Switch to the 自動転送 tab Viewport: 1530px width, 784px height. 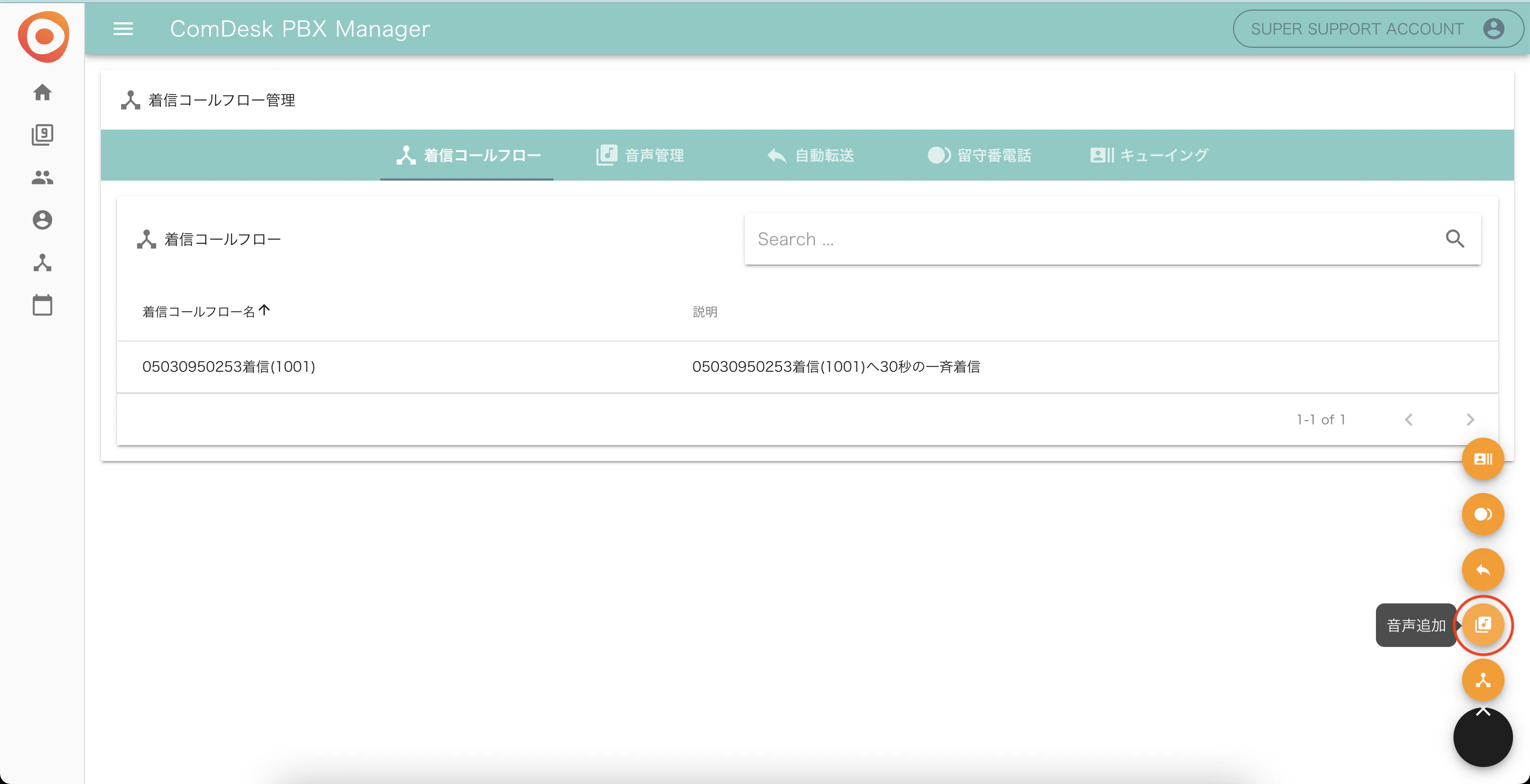(810, 156)
